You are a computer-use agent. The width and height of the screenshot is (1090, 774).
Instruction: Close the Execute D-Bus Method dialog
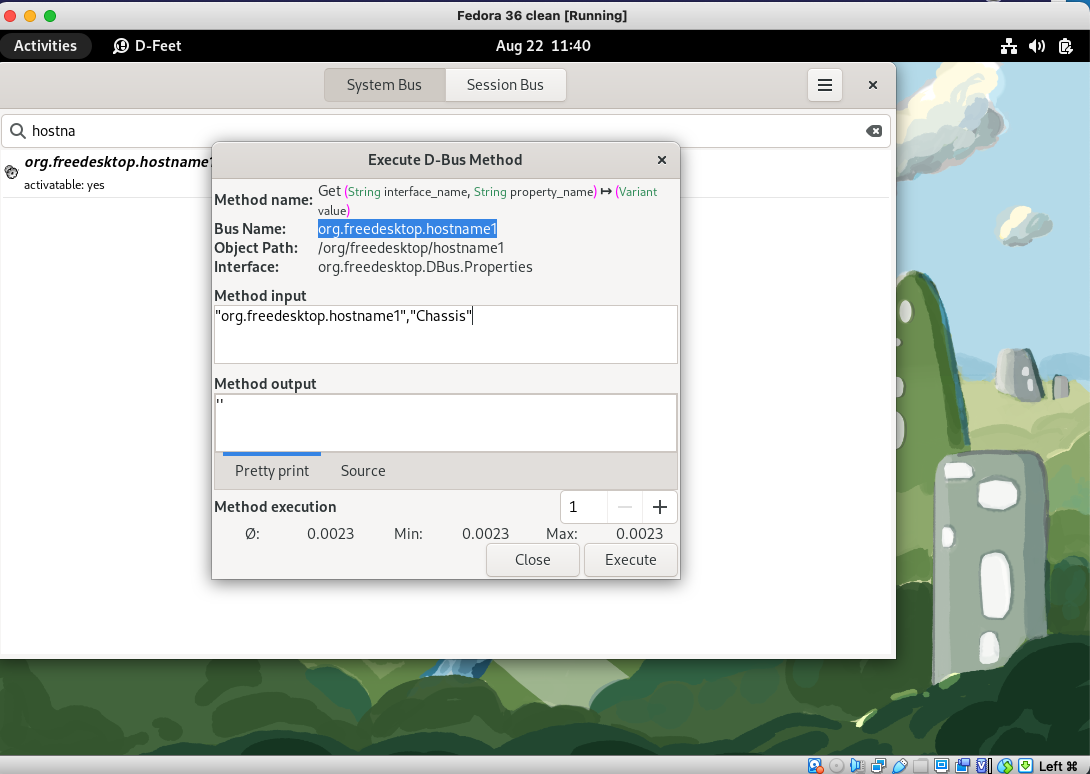(x=662, y=160)
